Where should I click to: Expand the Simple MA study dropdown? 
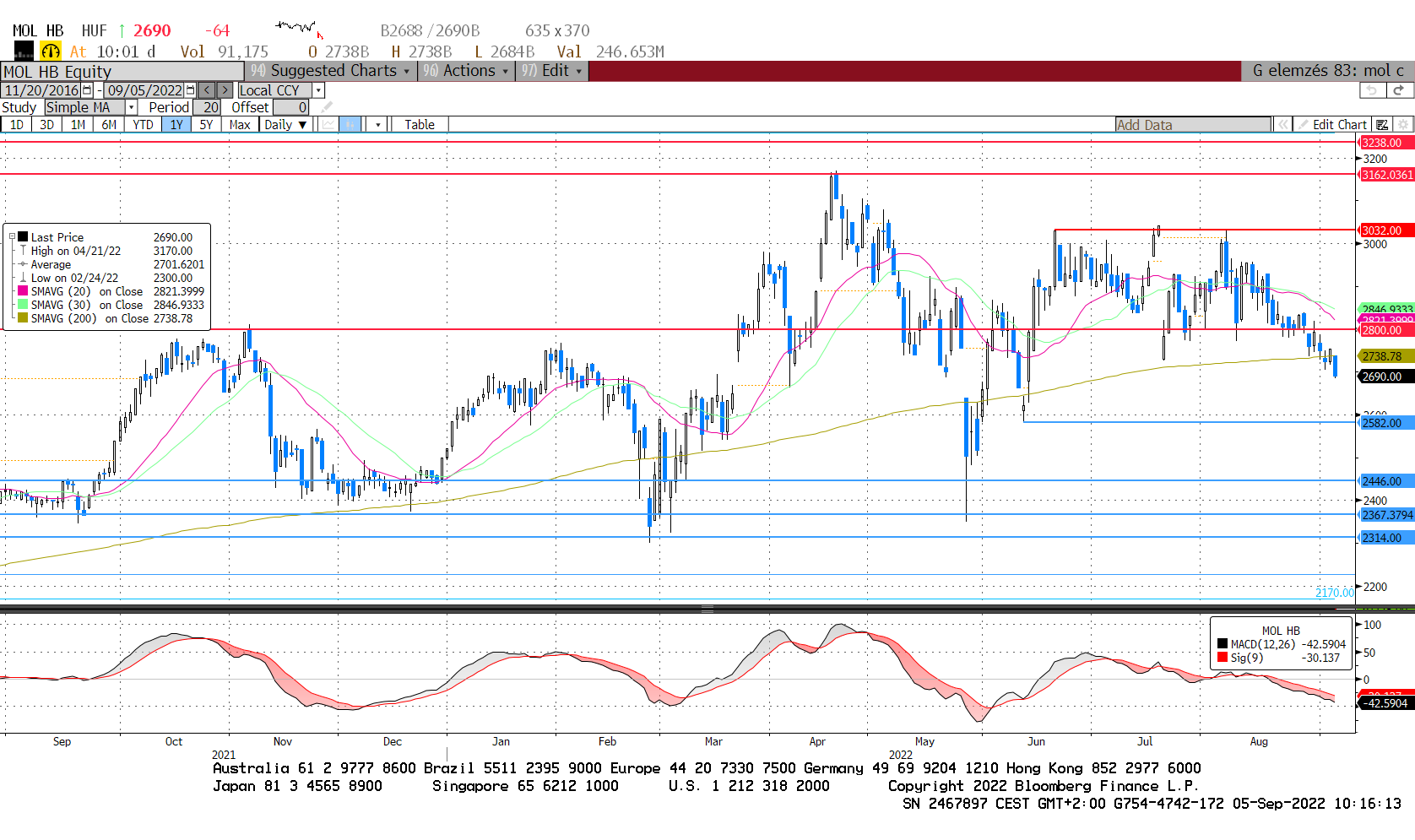pos(131,107)
